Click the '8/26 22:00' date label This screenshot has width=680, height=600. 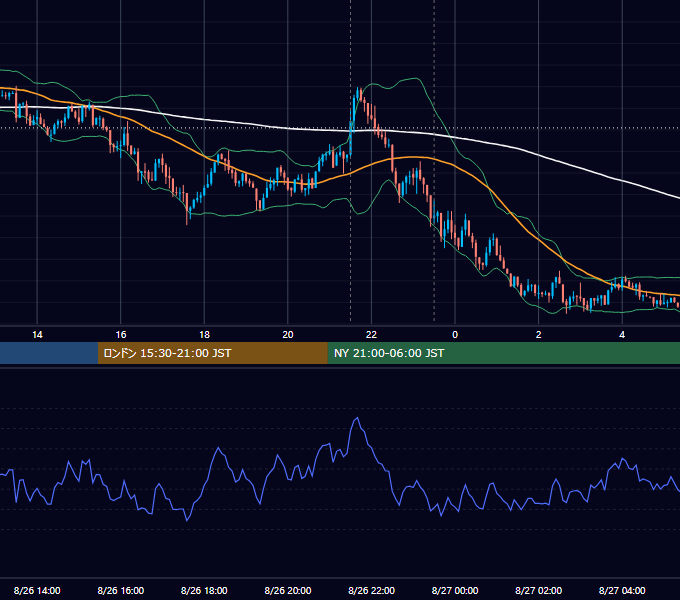pyautogui.click(x=372, y=590)
